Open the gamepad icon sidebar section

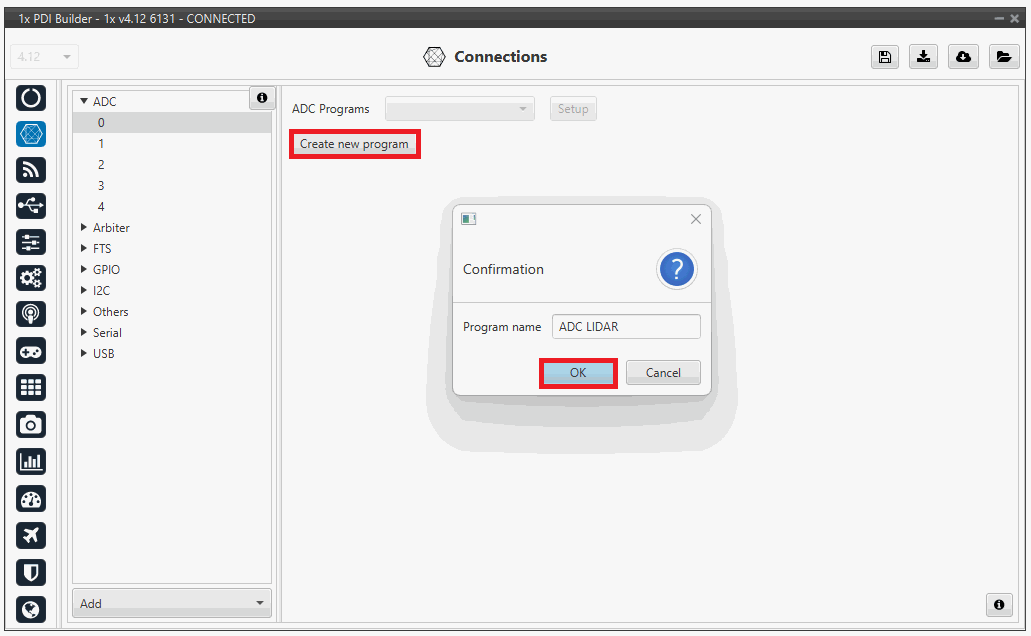32,351
